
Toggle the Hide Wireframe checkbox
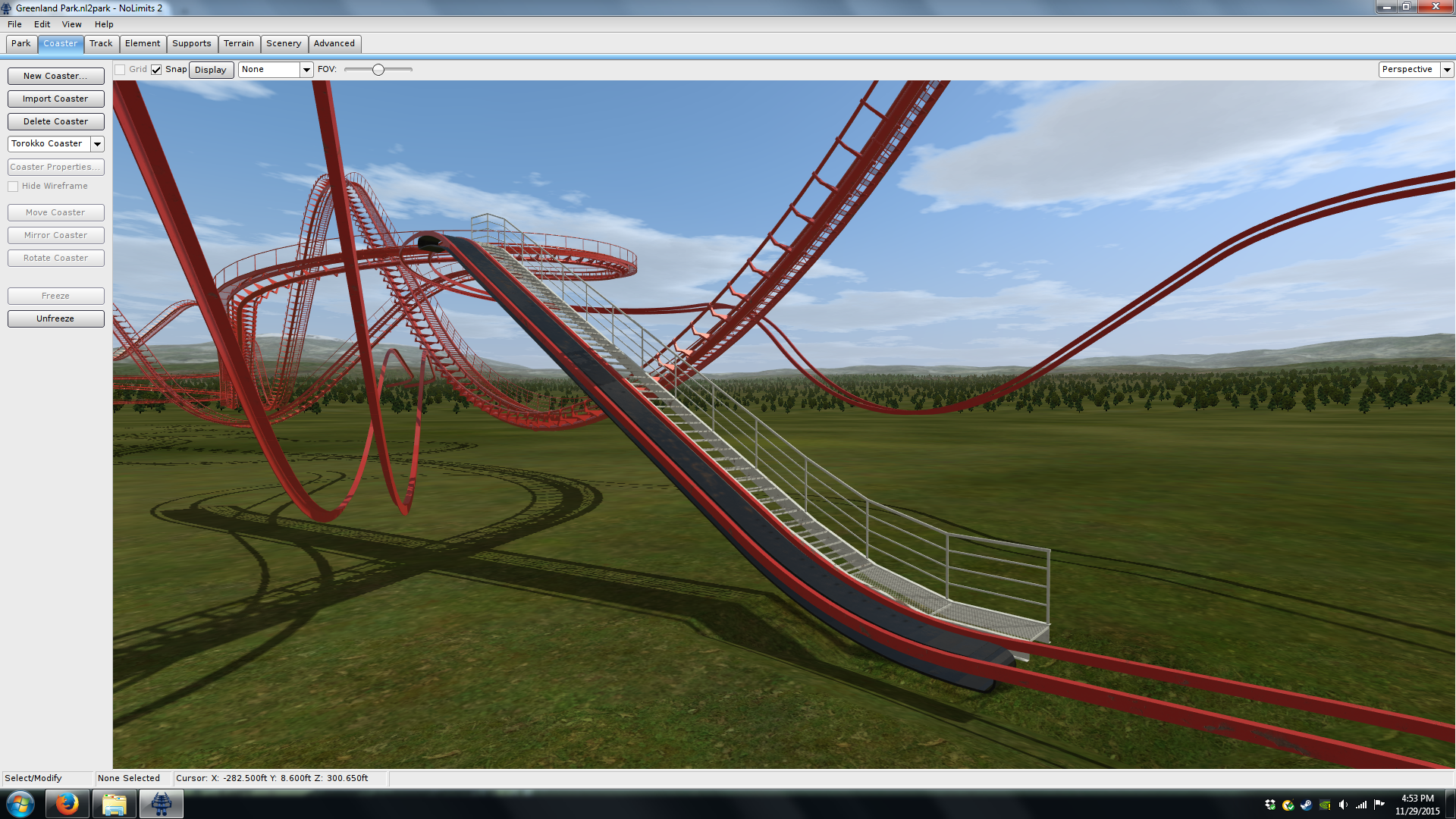pos(13,187)
